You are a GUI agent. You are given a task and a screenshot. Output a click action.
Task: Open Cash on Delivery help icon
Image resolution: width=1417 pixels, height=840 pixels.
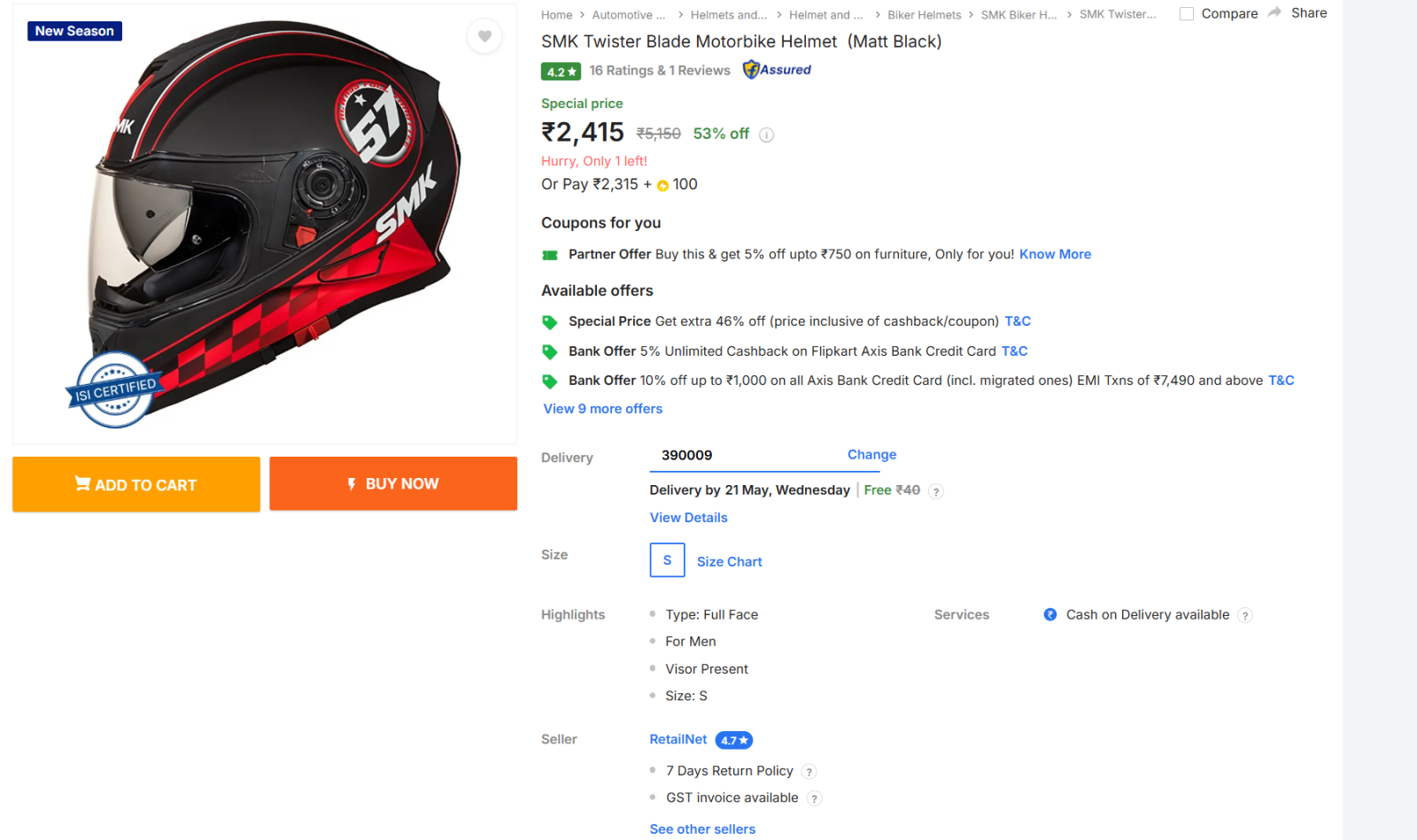(x=1245, y=616)
